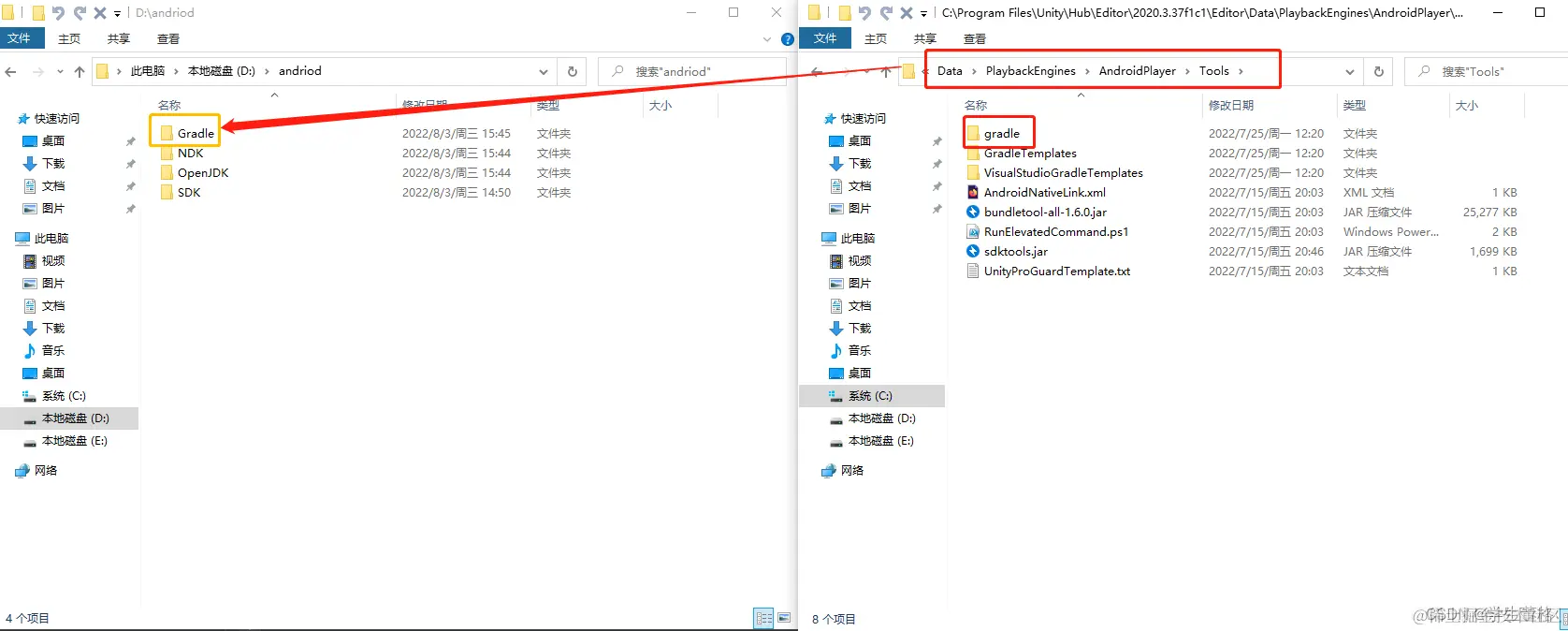Select 本地磁盘 (E:) in right window sidebar

pos(881,440)
